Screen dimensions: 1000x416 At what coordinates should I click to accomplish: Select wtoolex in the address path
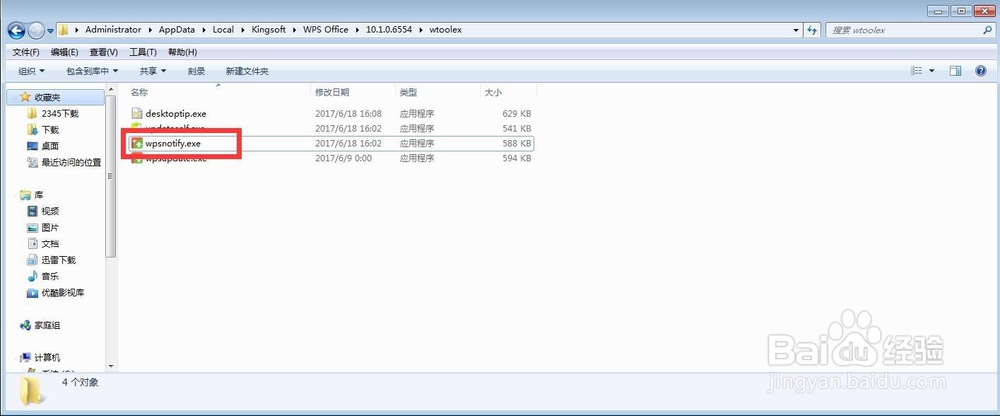(445, 30)
